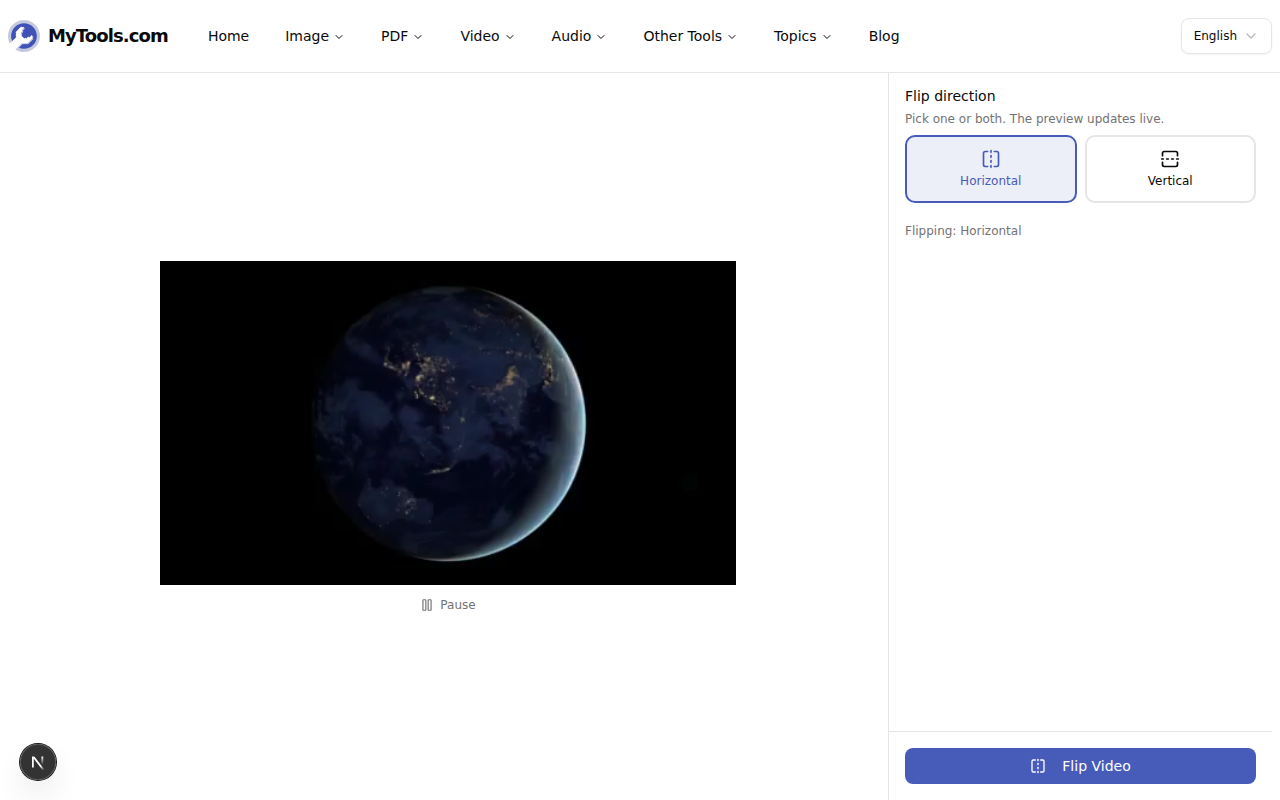Click the vertical flip icon

(x=1170, y=159)
